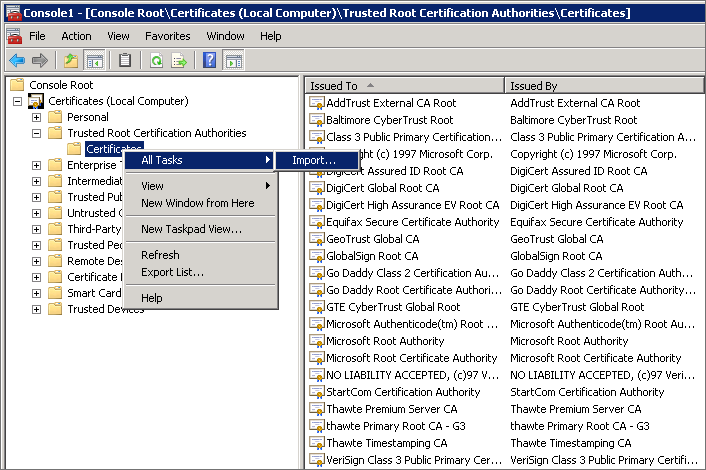Select Go Daddy Class 2 Certification row
Viewport: 706px width, 470px height.
504,273
